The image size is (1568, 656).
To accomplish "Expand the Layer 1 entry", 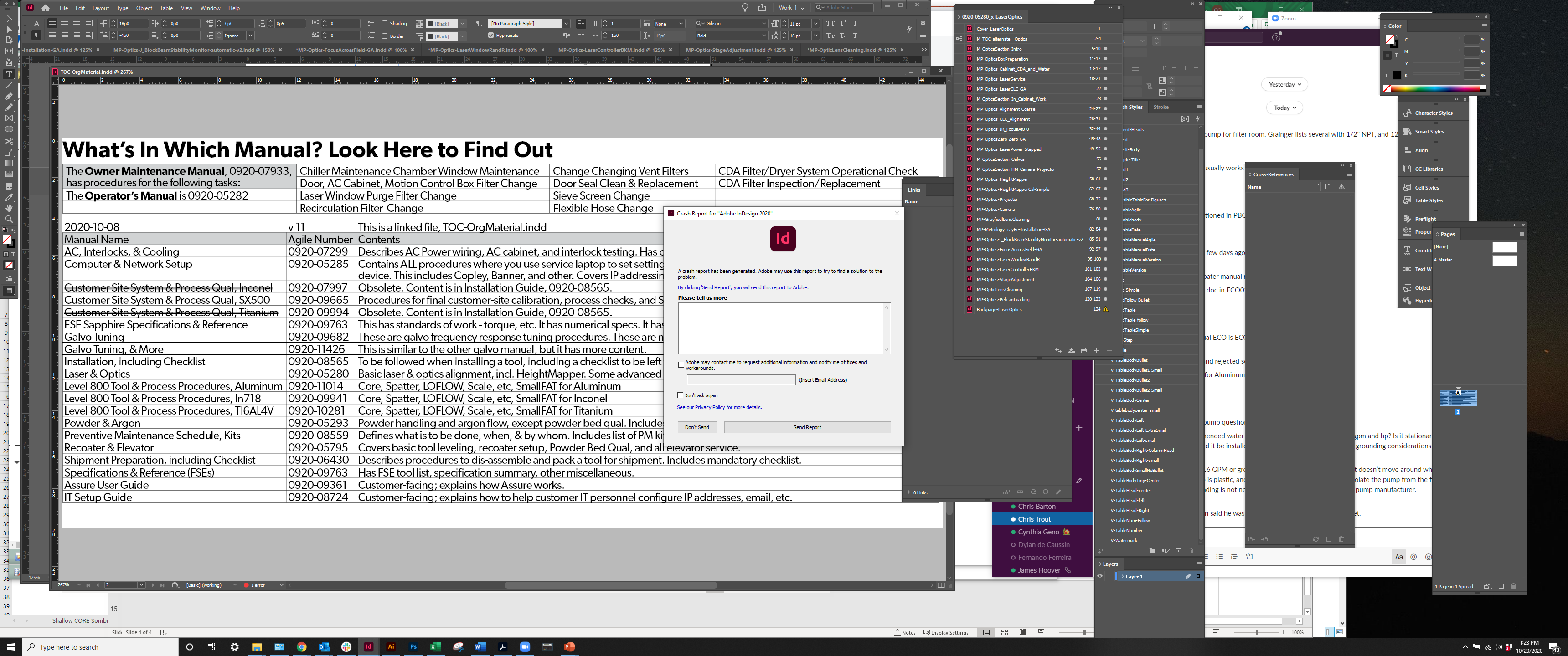I will point(1123,576).
